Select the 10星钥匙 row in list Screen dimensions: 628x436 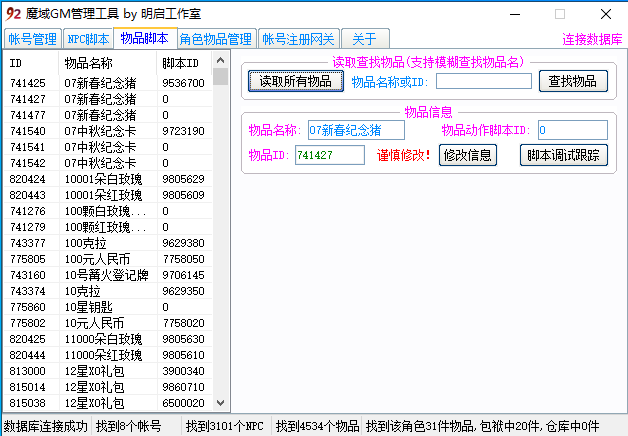pyautogui.click(x=108, y=307)
